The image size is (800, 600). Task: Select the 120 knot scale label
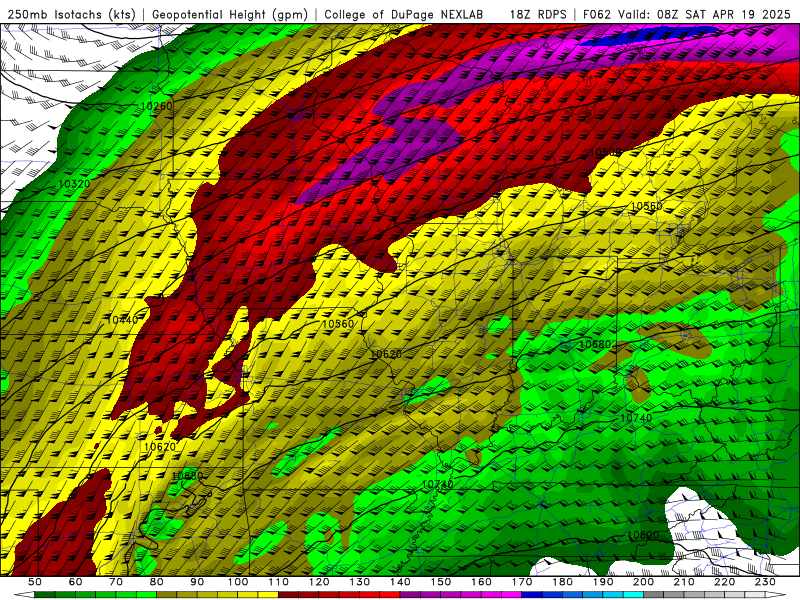point(319,582)
